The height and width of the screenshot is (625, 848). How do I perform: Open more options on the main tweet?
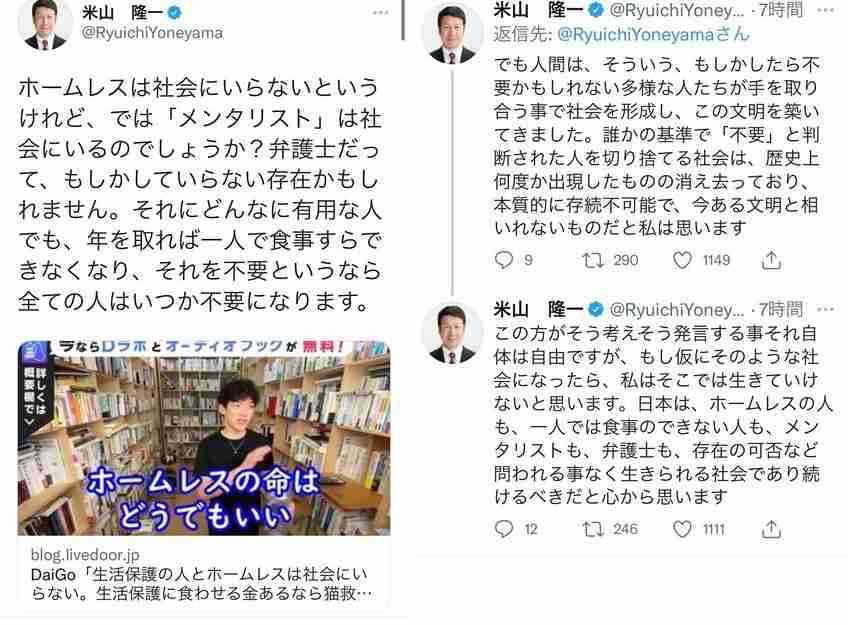point(381,12)
